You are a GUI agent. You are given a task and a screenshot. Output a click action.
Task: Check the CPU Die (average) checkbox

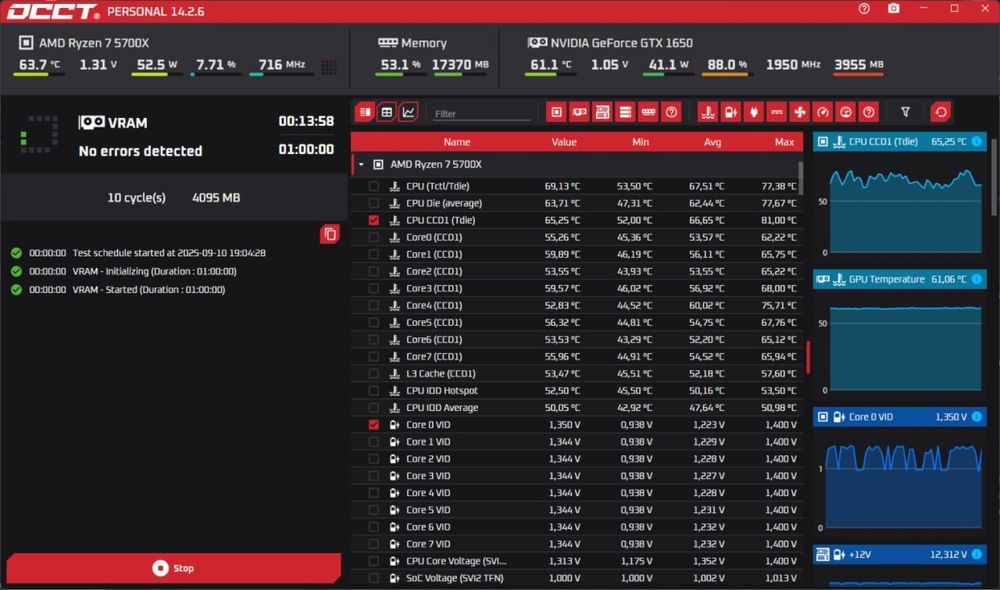(x=374, y=203)
